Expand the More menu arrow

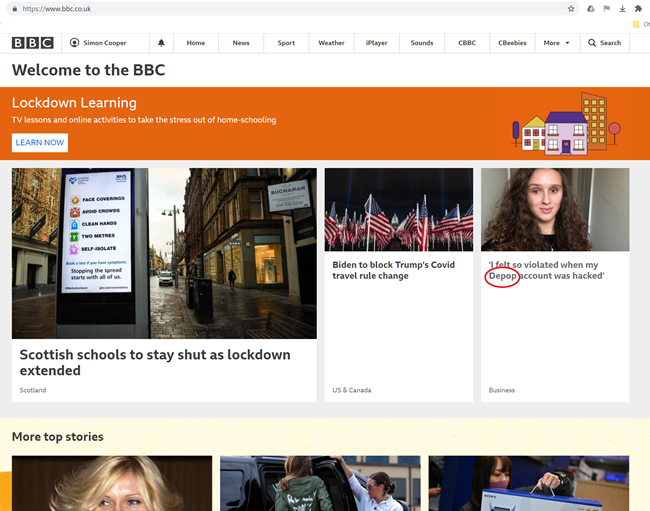click(x=568, y=43)
